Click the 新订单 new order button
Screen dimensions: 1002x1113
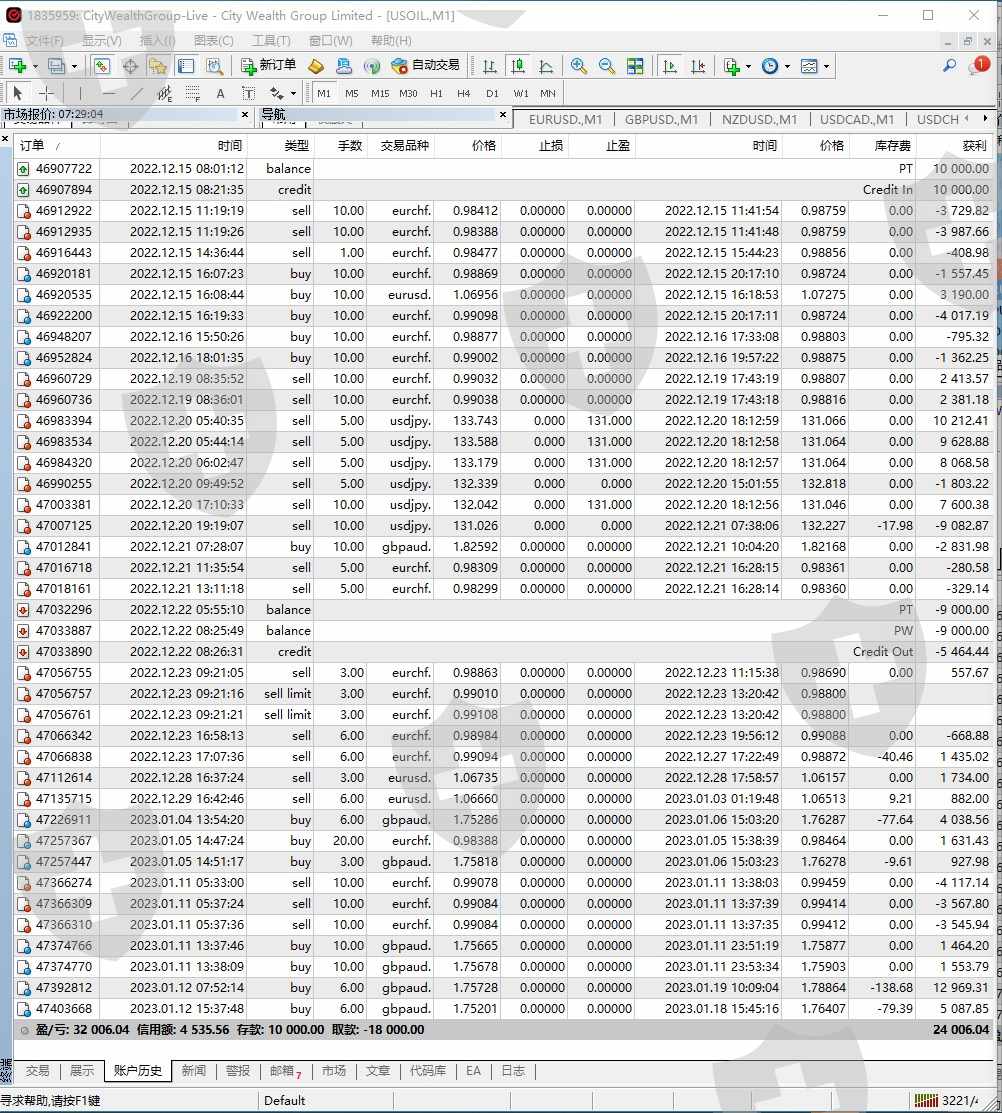(268, 66)
